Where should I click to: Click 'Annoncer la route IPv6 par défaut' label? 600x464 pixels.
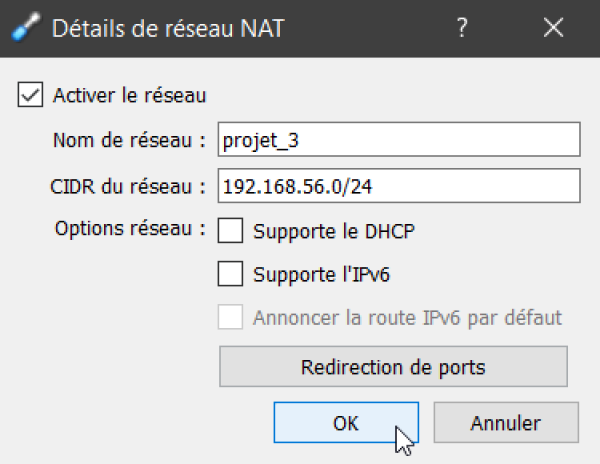pos(408,317)
